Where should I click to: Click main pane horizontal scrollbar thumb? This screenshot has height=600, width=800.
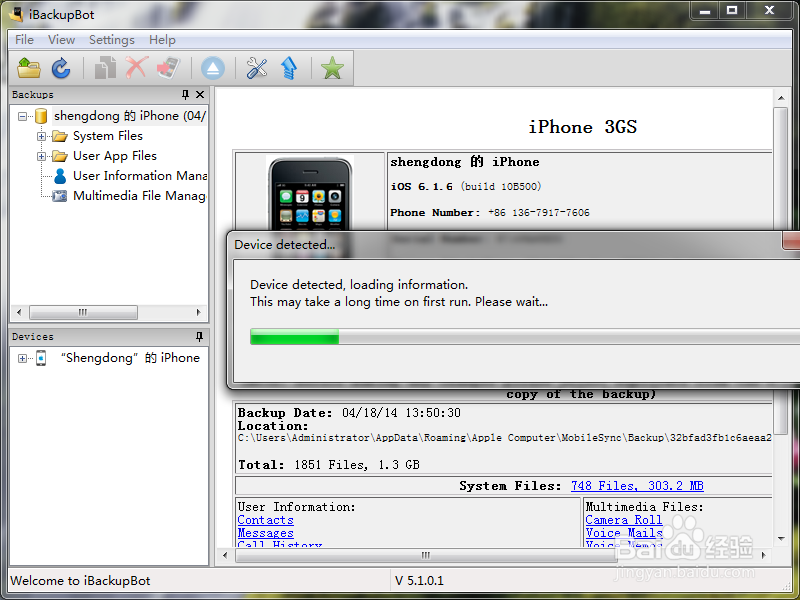pos(426,555)
